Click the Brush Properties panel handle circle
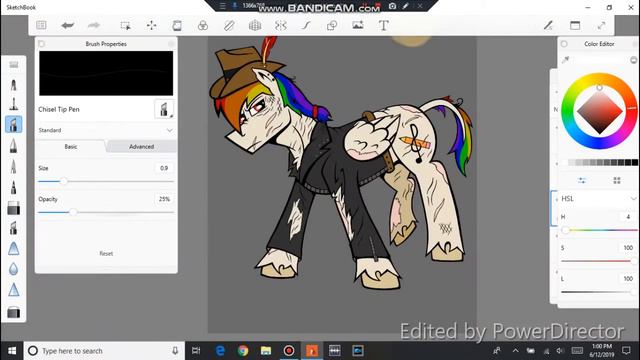This screenshot has height=360, width=640. (x=41, y=44)
